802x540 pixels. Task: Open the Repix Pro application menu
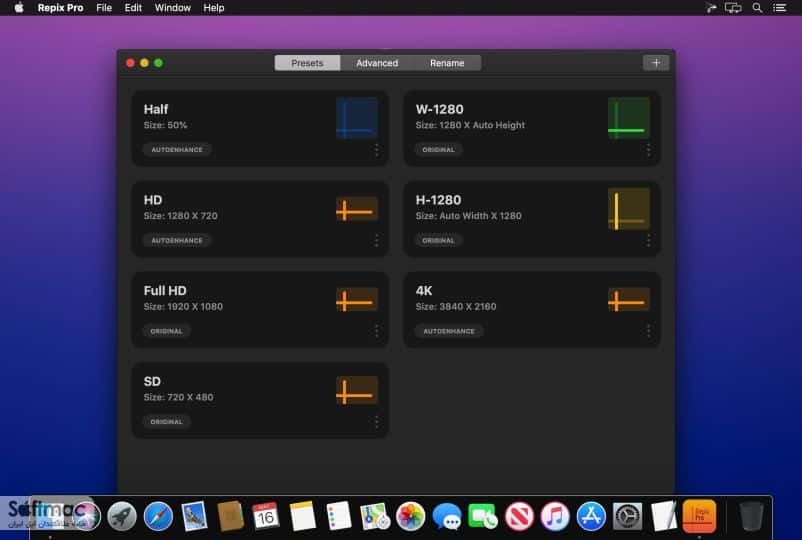60,8
